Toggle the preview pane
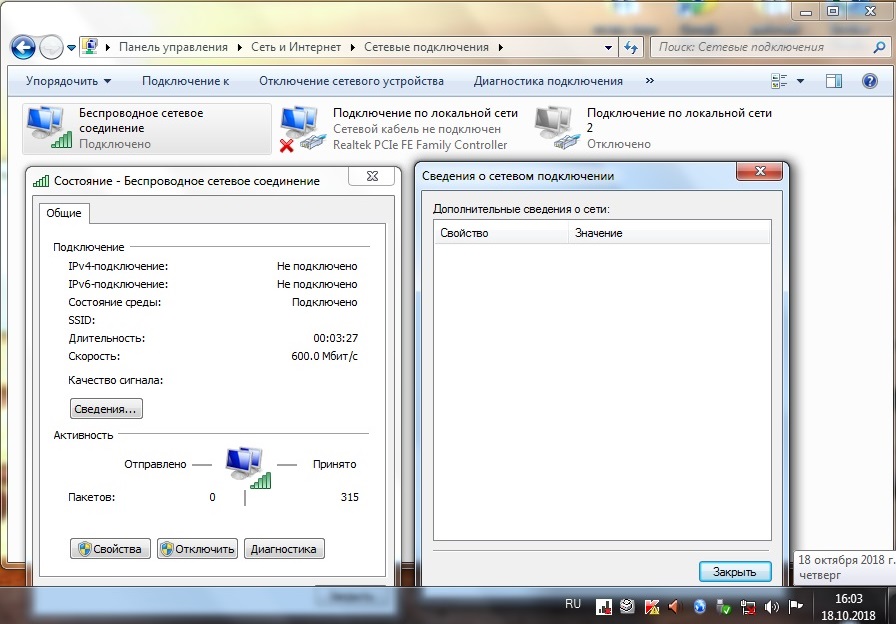Screen dimensions: 896x624 [834, 81]
